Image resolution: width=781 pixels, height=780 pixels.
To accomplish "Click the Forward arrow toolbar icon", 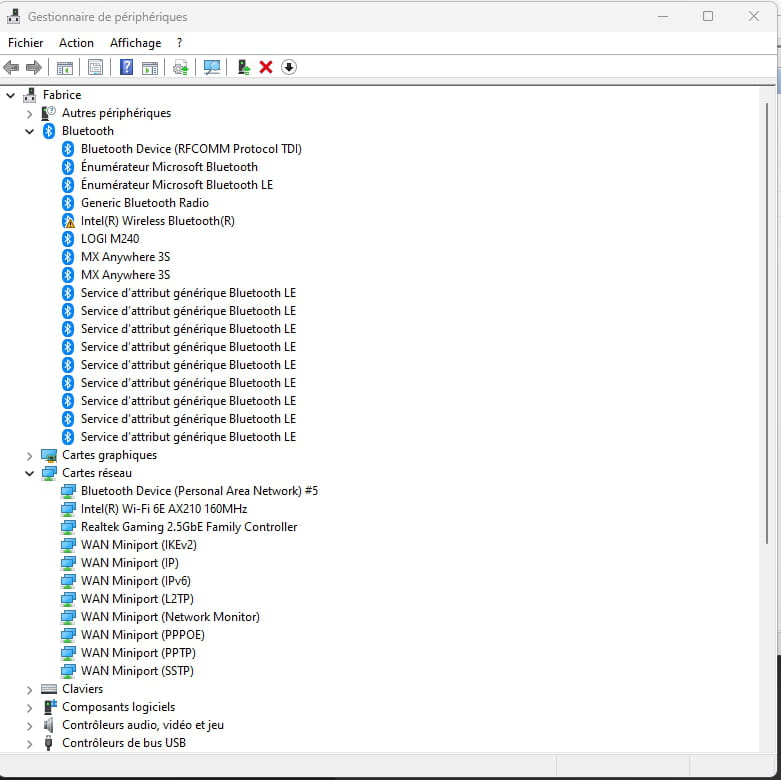I will click(x=34, y=67).
